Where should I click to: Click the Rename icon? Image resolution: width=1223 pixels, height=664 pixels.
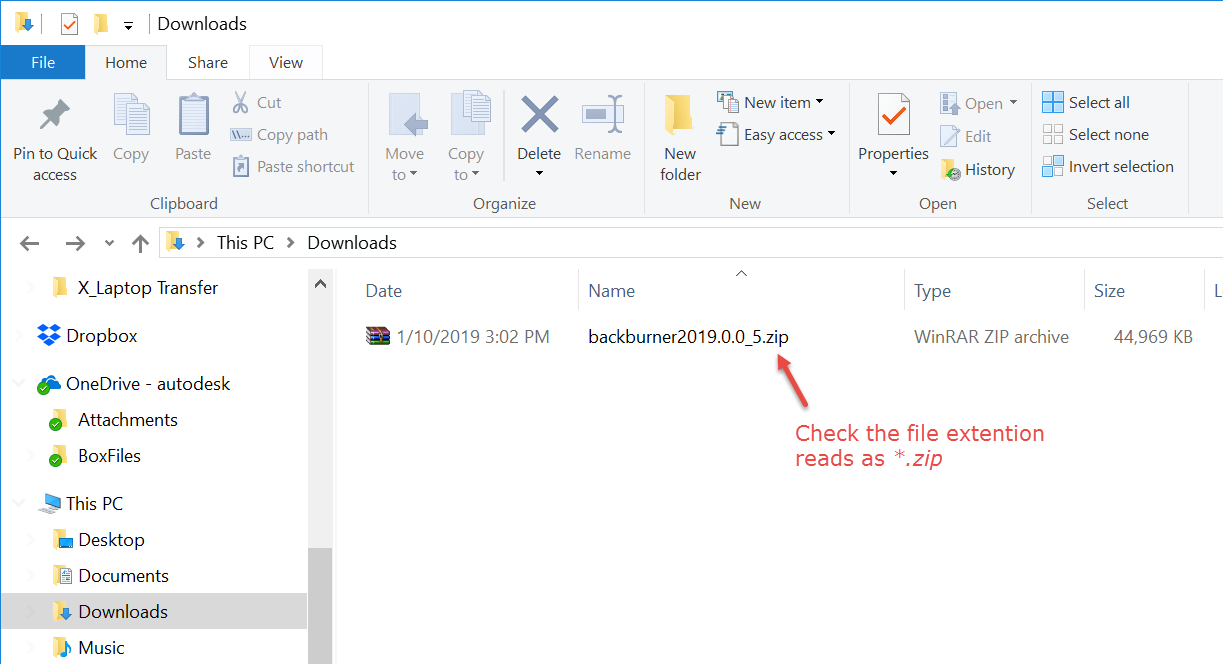click(x=603, y=116)
